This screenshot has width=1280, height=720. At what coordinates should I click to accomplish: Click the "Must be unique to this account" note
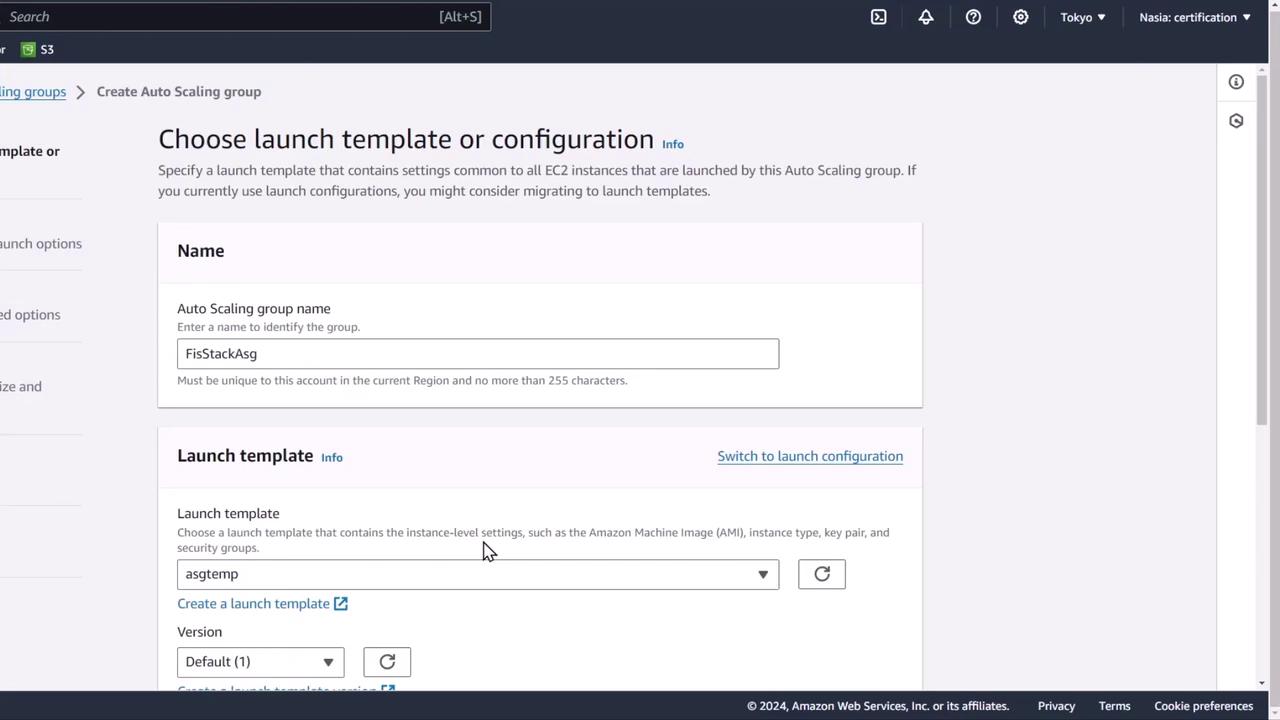402,380
